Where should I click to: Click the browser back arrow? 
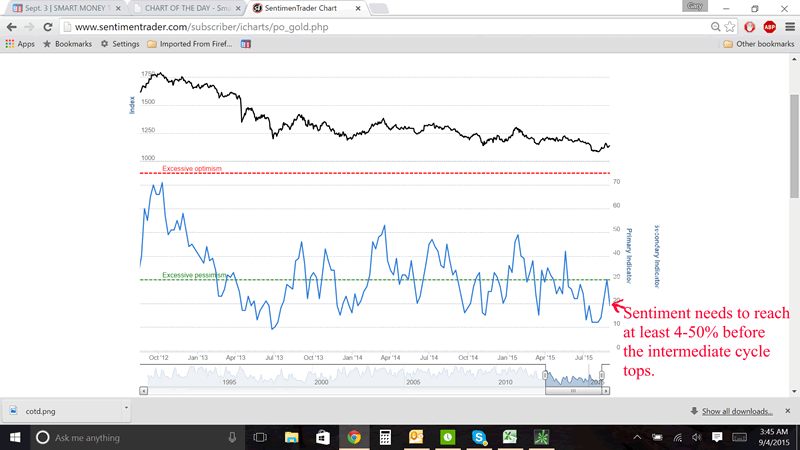tap(11, 27)
